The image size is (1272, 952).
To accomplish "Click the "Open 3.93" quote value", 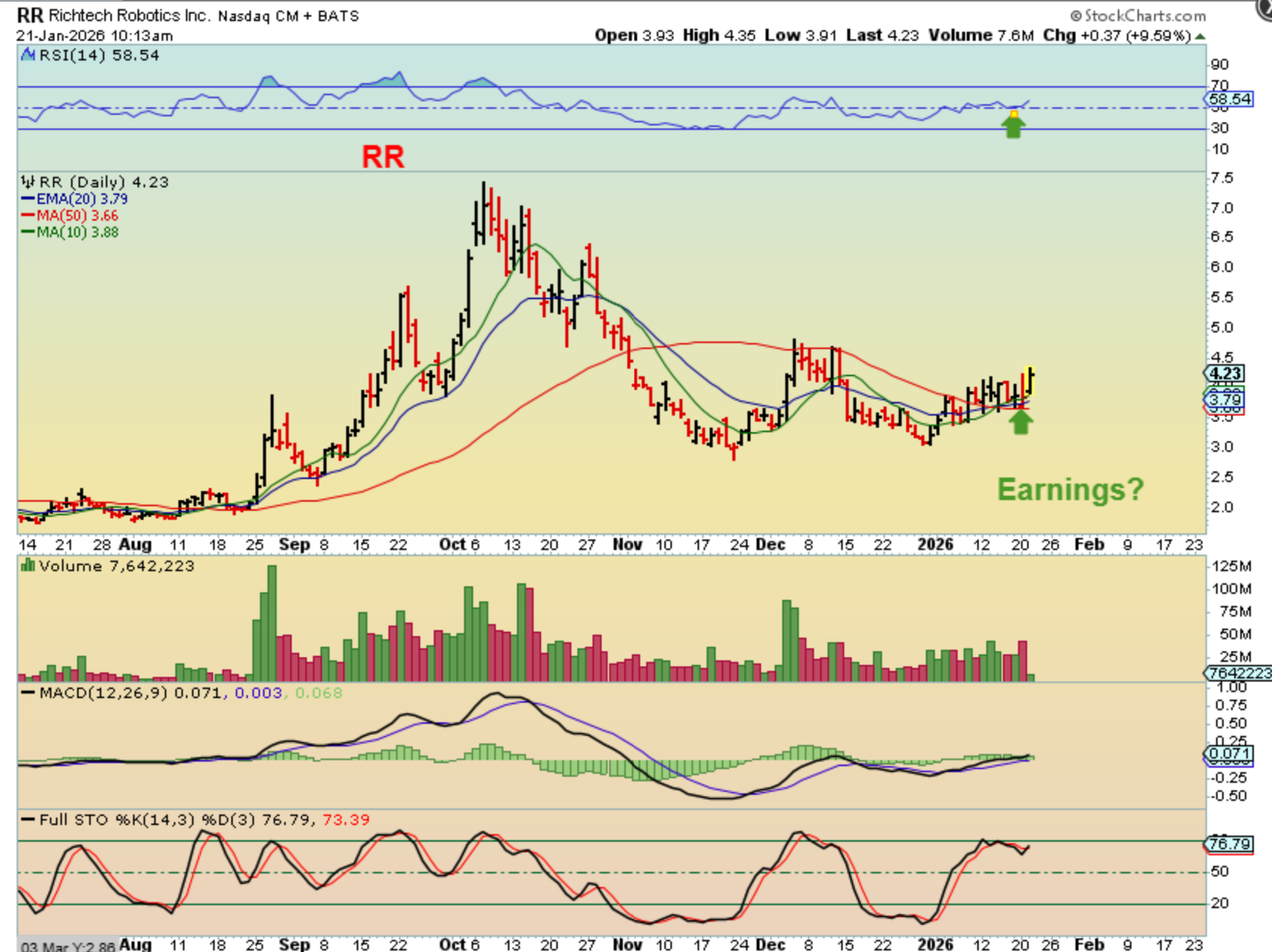I will pyautogui.click(x=633, y=36).
